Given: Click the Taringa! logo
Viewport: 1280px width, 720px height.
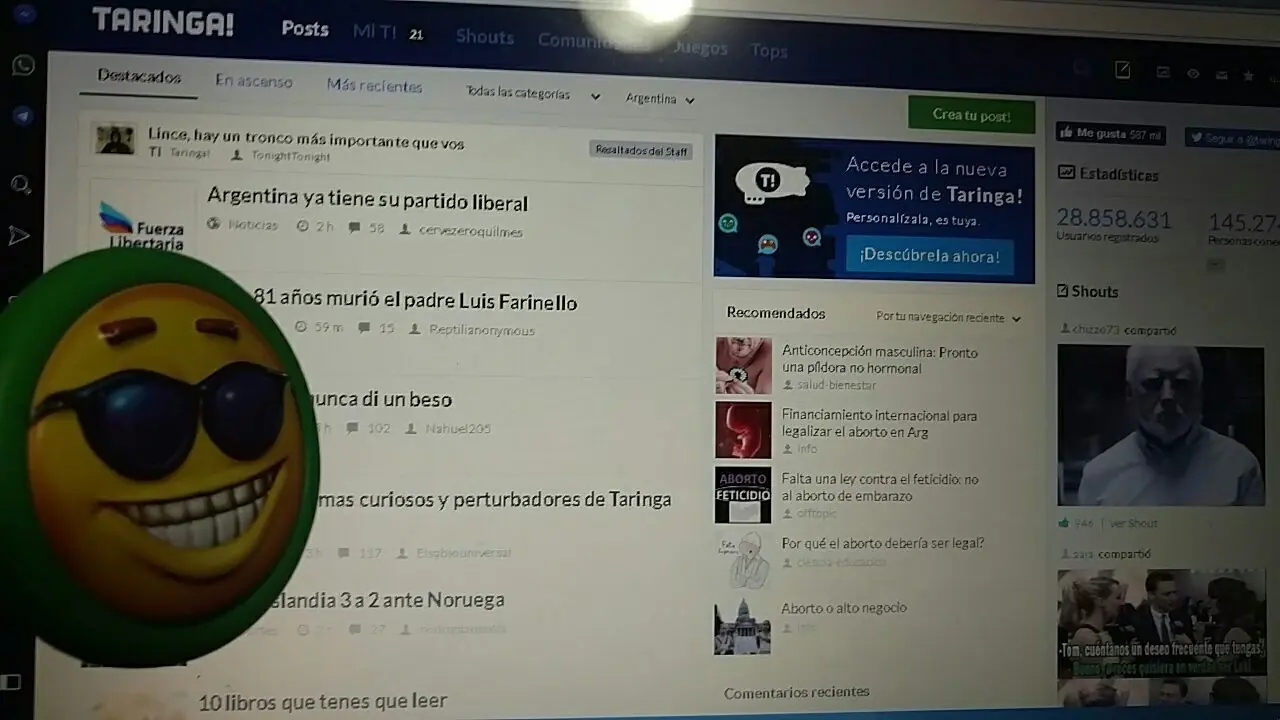Looking at the screenshot, I should [x=163, y=21].
